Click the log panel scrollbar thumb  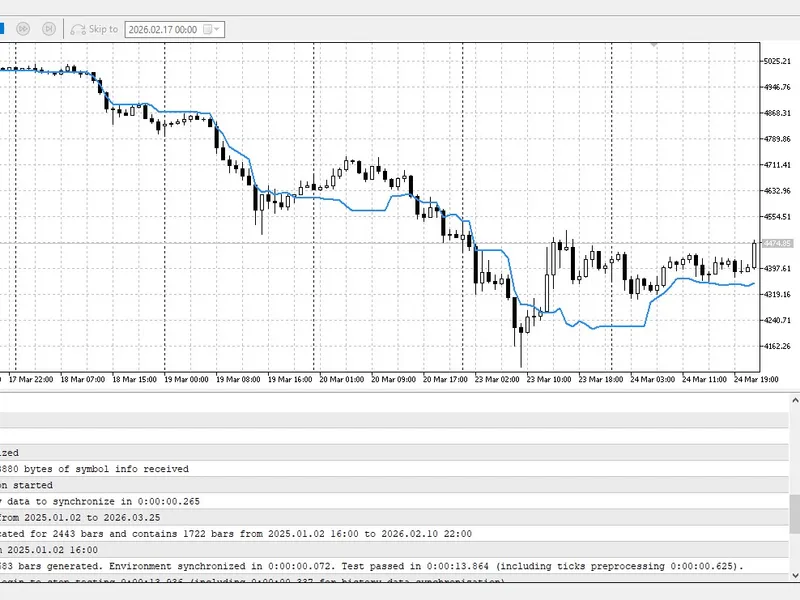795,513
